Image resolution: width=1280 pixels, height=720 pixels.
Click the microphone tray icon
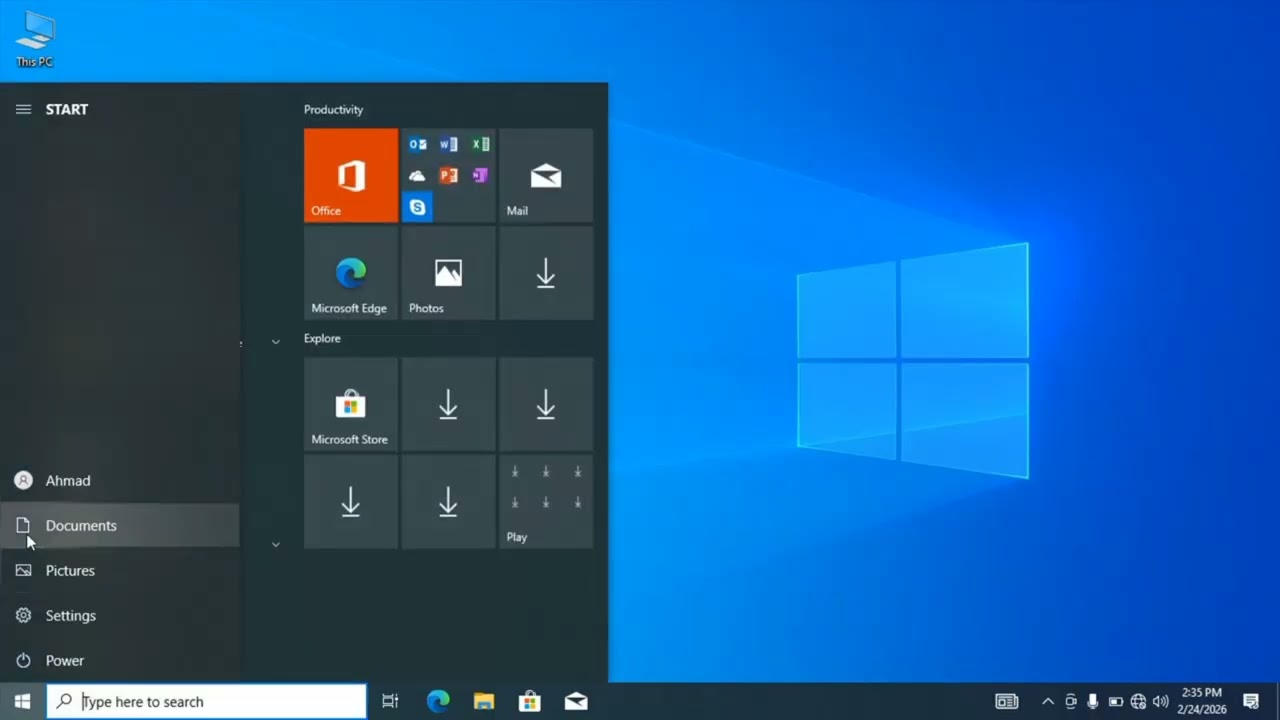pos(1093,701)
